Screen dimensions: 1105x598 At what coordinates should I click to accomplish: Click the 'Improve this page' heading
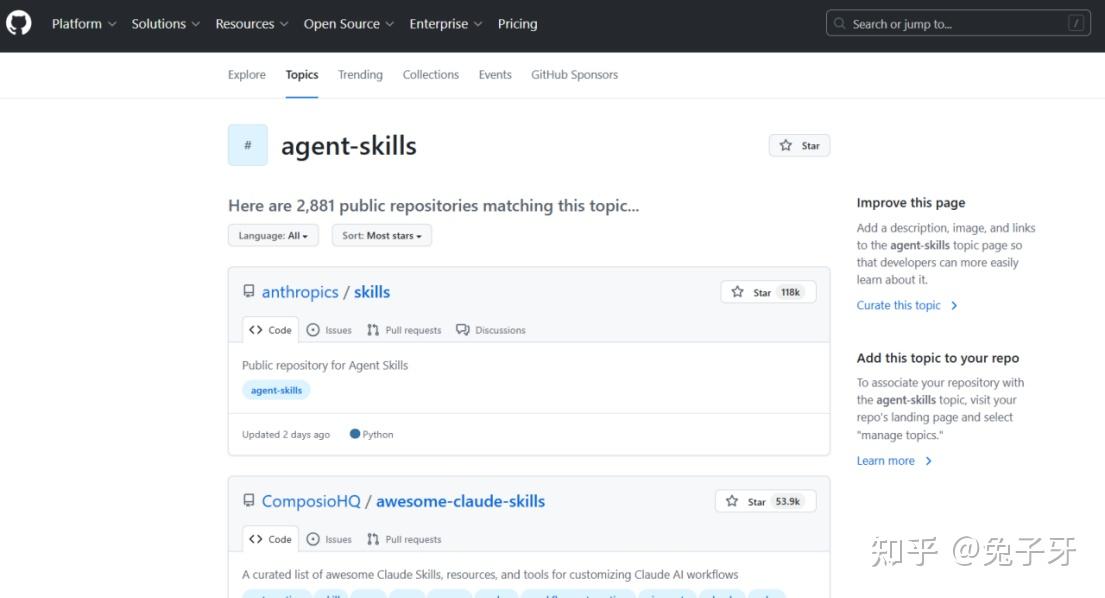910,203
